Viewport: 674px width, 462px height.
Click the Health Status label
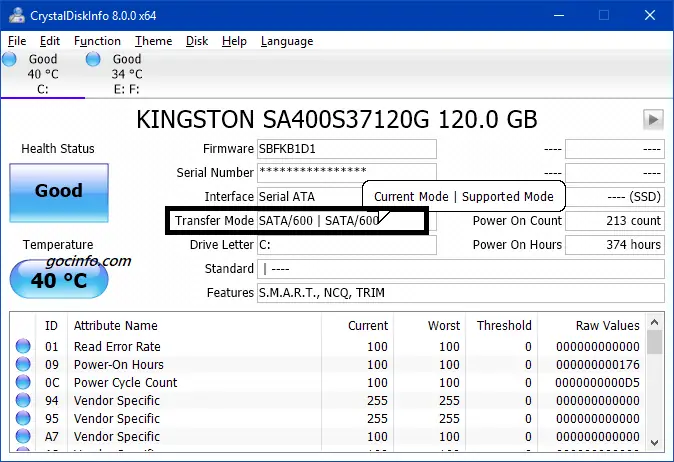click(58, 149)
